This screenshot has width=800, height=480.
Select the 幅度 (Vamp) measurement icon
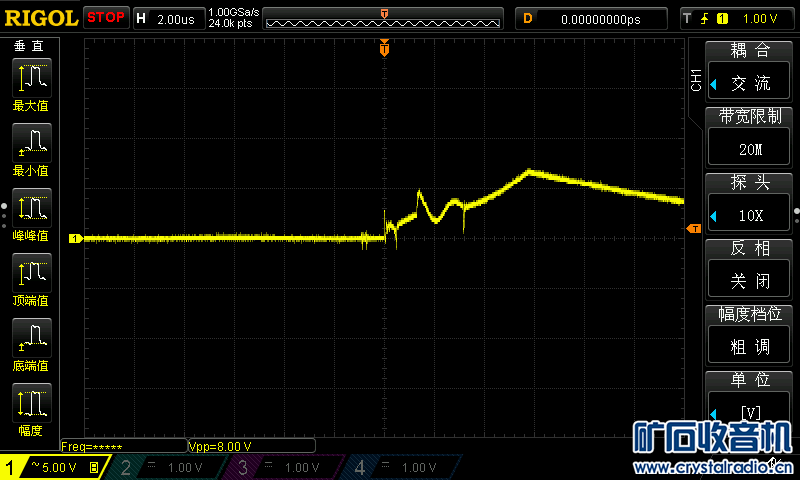31,402
